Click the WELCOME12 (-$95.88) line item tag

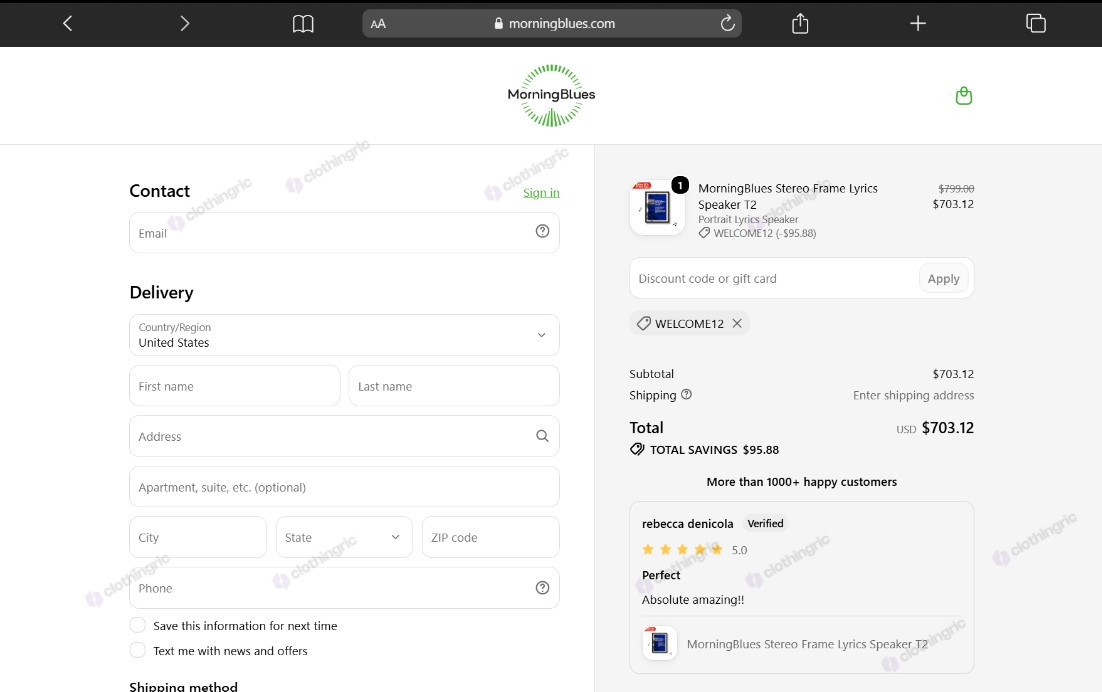point(757,233)
